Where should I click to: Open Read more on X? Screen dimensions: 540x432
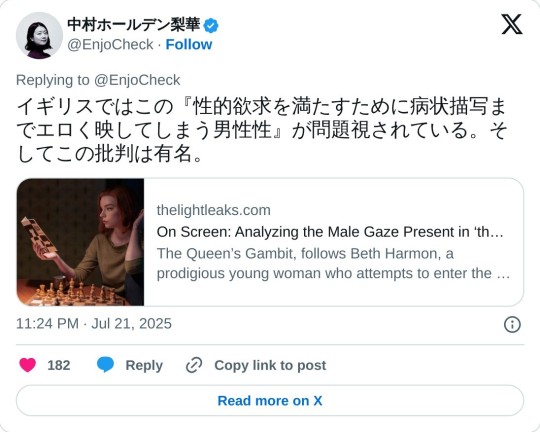tap(270, 401)
